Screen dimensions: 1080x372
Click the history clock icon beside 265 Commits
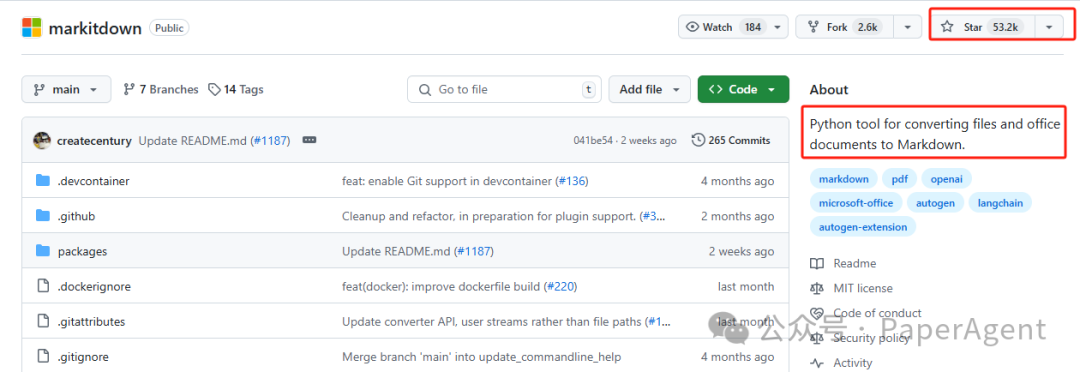click(x=698, y=141)
